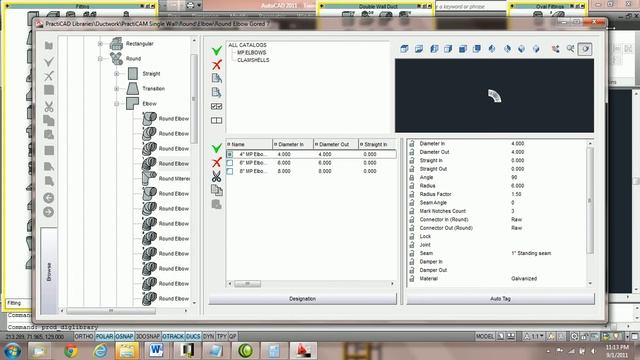
Task: Check the box for the 6" MP Elbow row
Action: point(230,163)
